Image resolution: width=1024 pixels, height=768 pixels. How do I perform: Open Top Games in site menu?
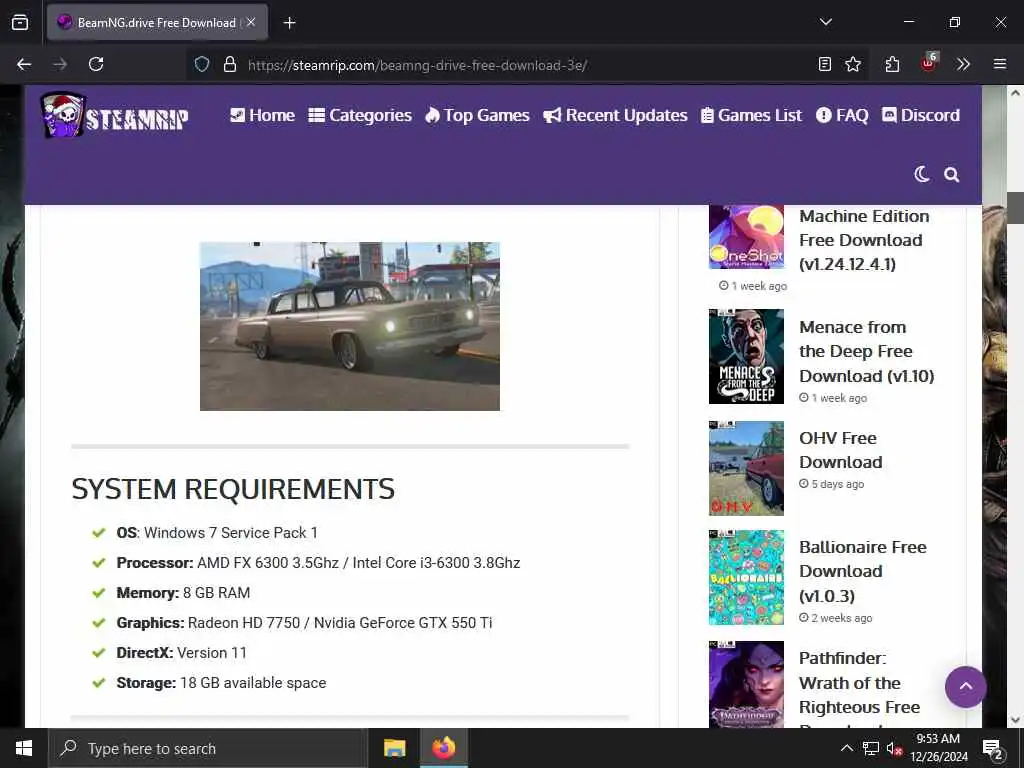point(477,115)
